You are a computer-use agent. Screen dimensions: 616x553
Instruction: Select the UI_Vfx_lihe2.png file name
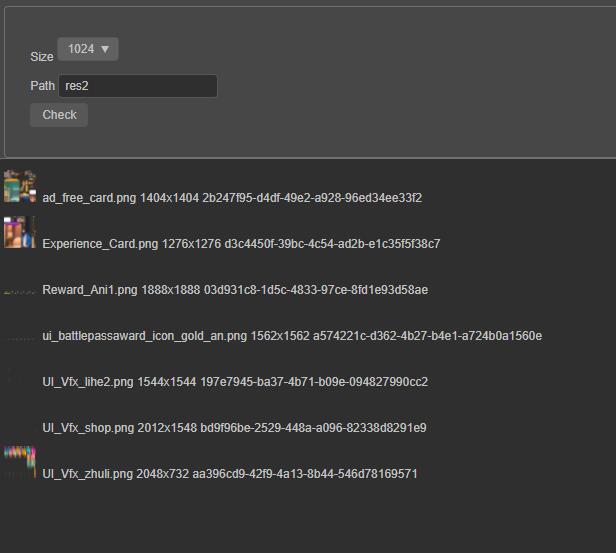pos(88,382)
